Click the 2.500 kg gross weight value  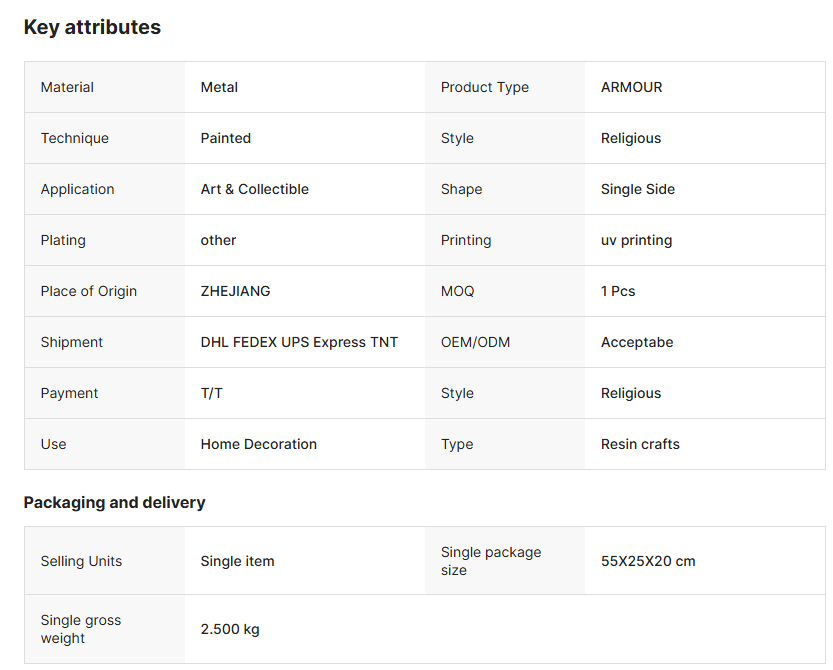pos(229,629)
